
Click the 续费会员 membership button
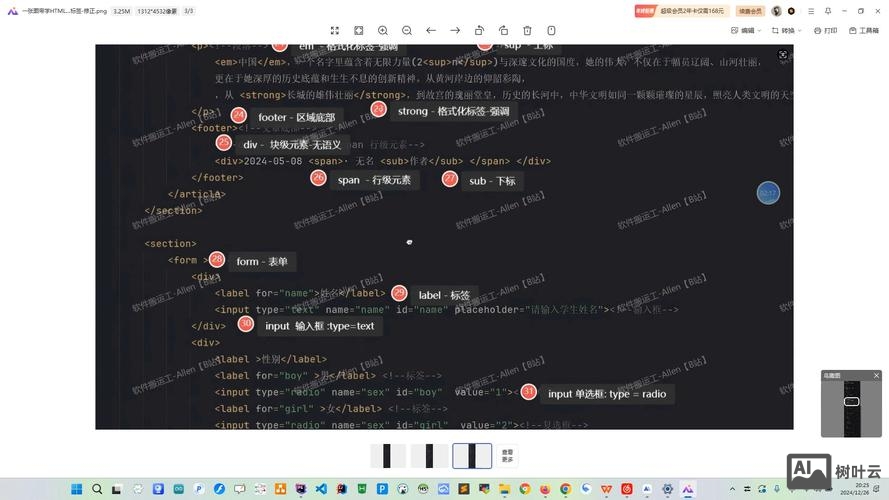(751, 11)
